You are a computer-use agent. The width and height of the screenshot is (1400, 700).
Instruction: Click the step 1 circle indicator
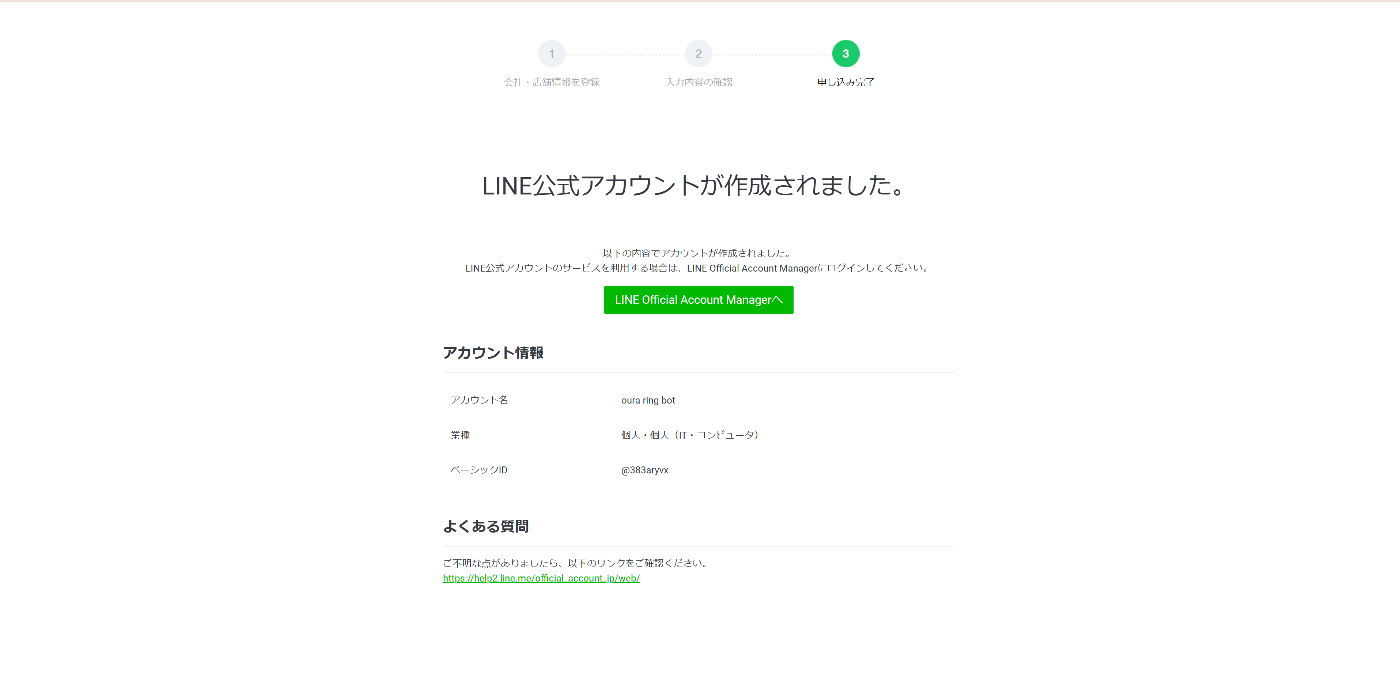pos(551,54)
